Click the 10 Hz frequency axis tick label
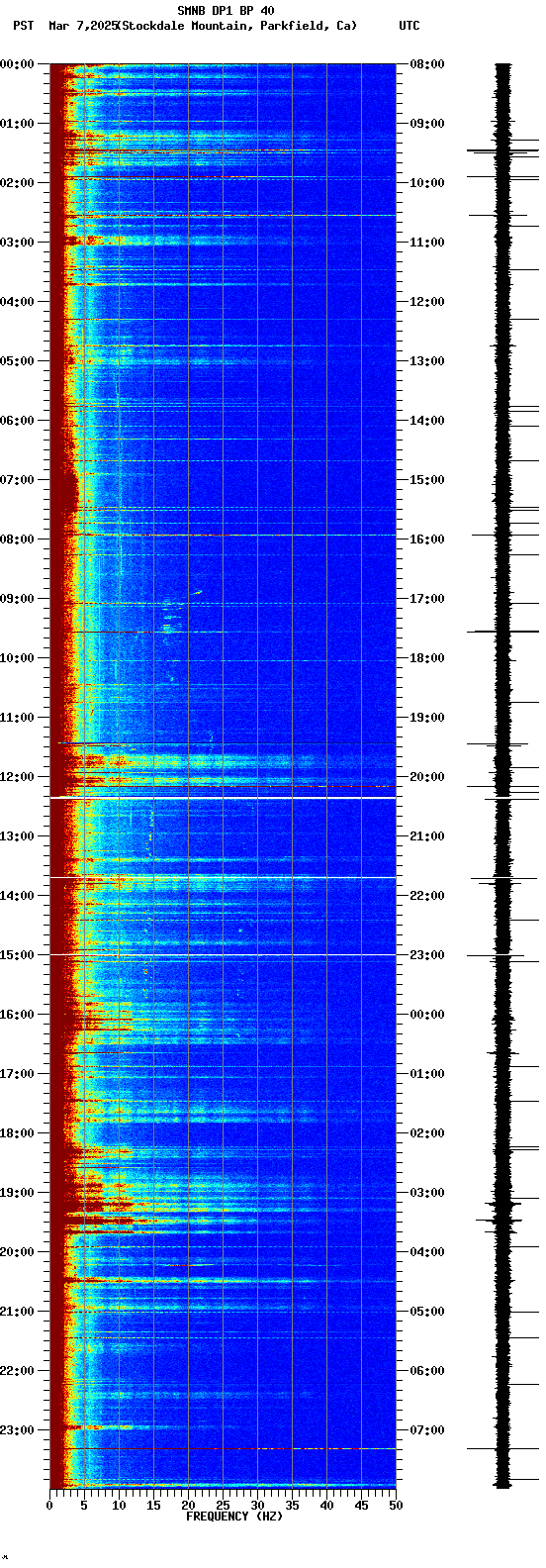Screen dimensions: 546x1568 coord(119,1506)
